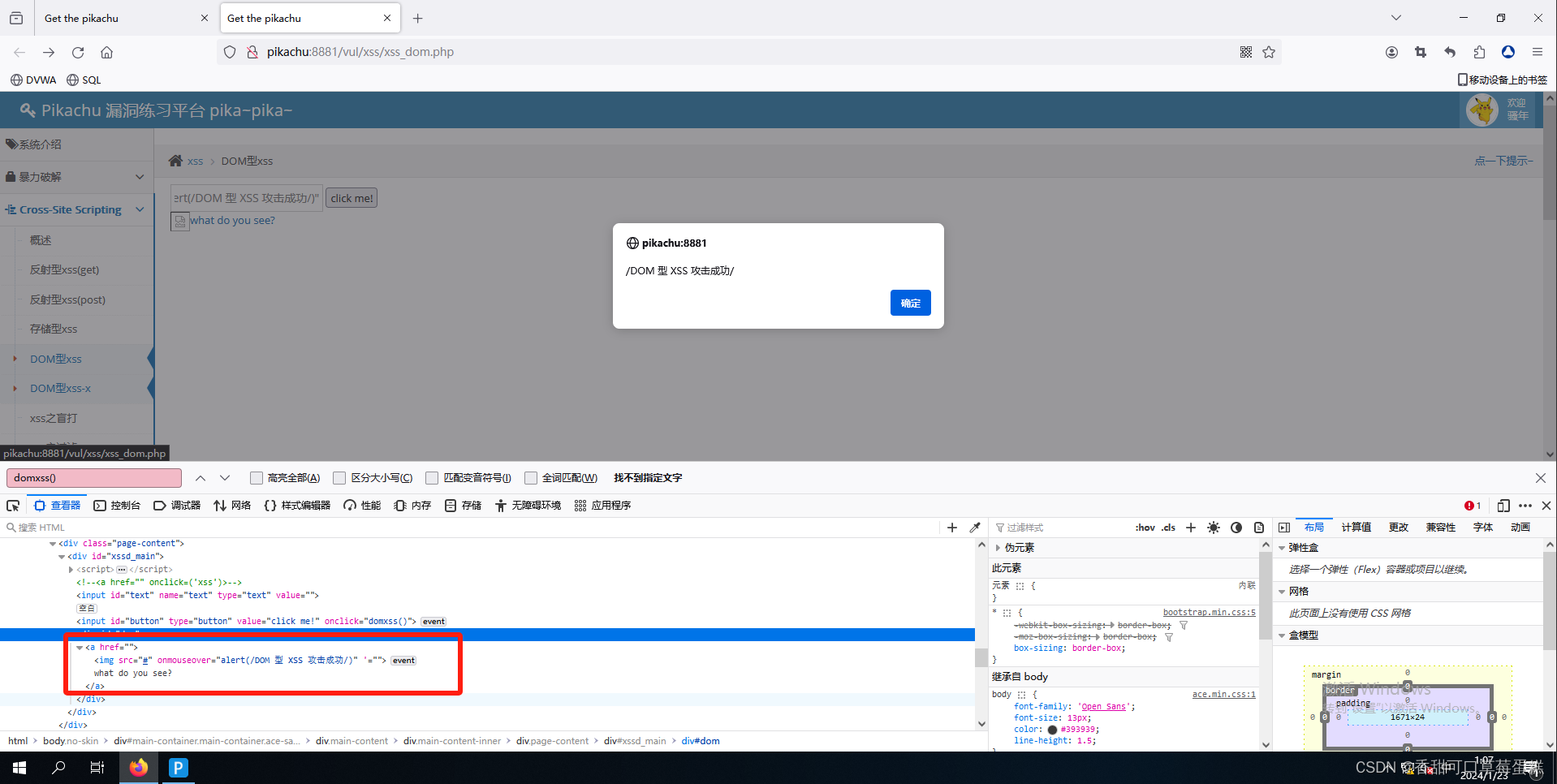
Task: Click the red error count indicator
Action: click(x=1473, y=506)
